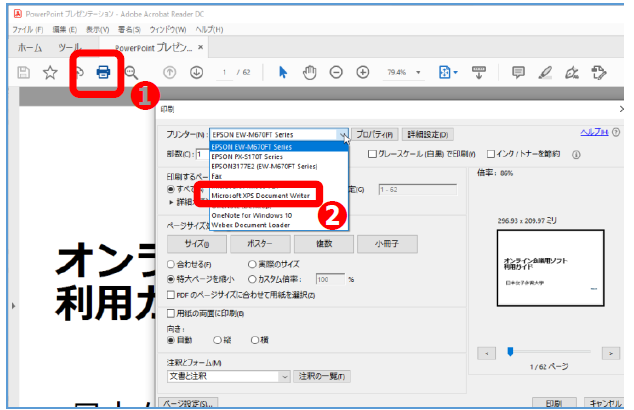This screenshot has height=410, width=634.
Task: Select Custom scale radio button
Action: click(252, 279)
